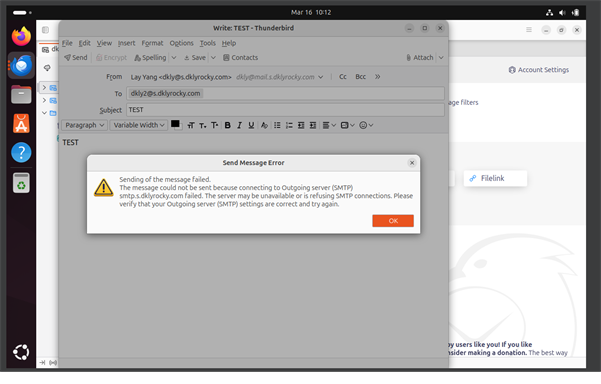Open Ubuntu Software from dock
The width and height of the screenshot is (601, 384).
[x=21, y=123]
